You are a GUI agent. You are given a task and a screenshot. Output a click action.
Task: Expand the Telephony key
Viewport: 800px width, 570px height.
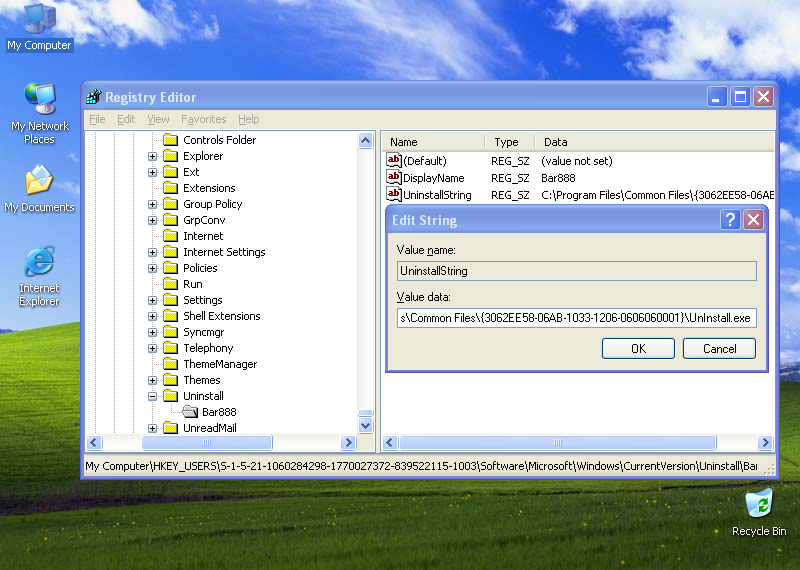pos(152,348)
